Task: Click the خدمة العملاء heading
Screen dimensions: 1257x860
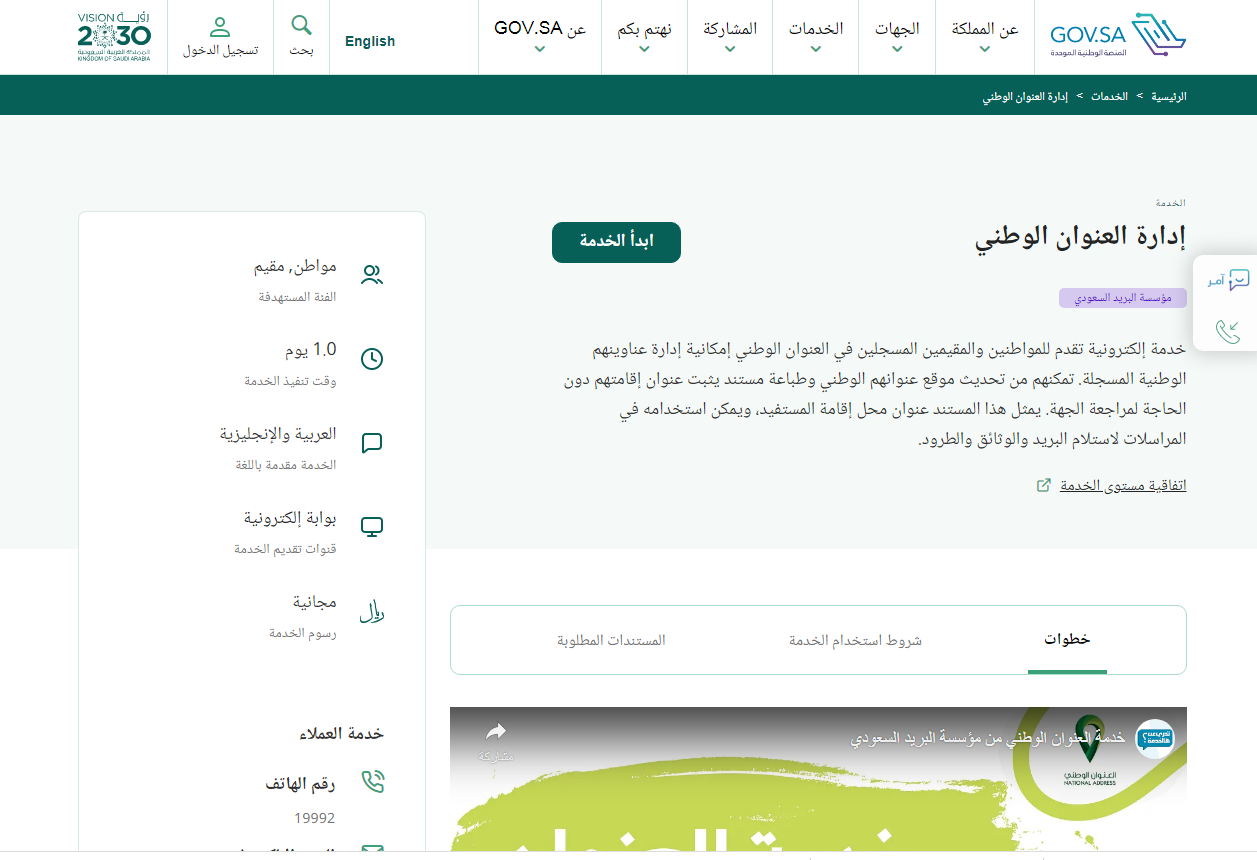Action: (342, 734)
